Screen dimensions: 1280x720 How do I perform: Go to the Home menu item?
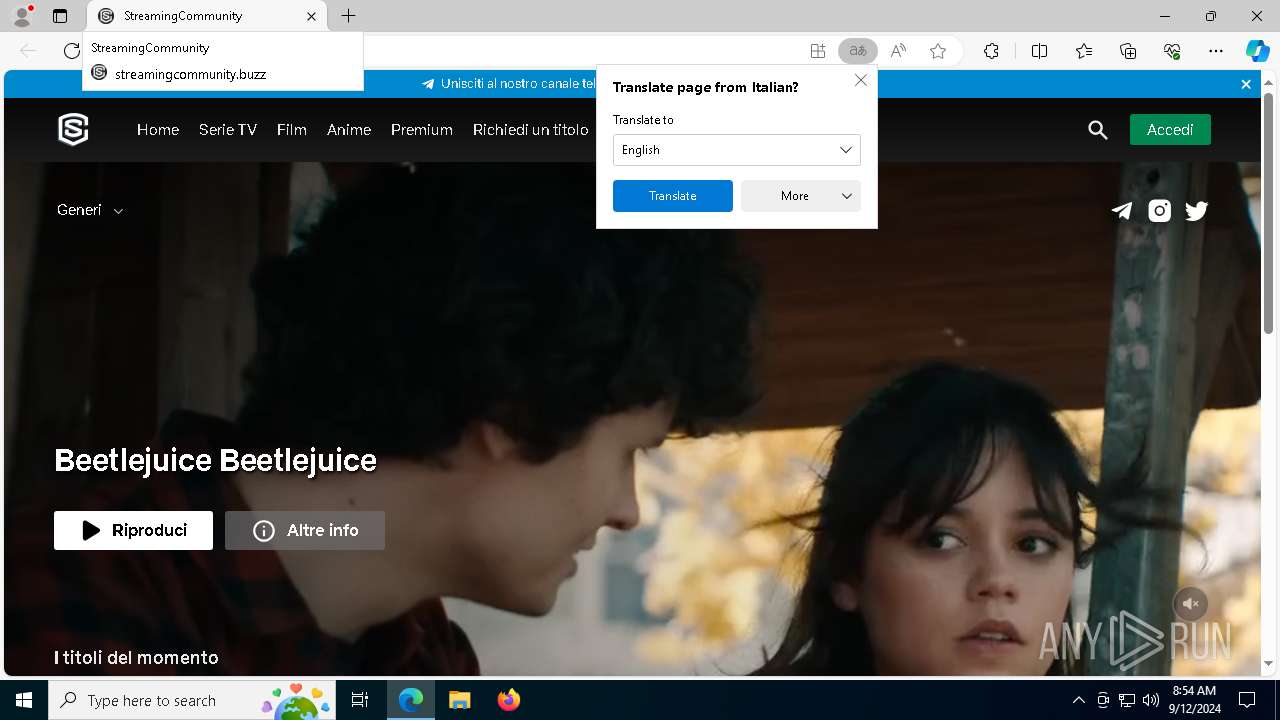coord(158,130)
